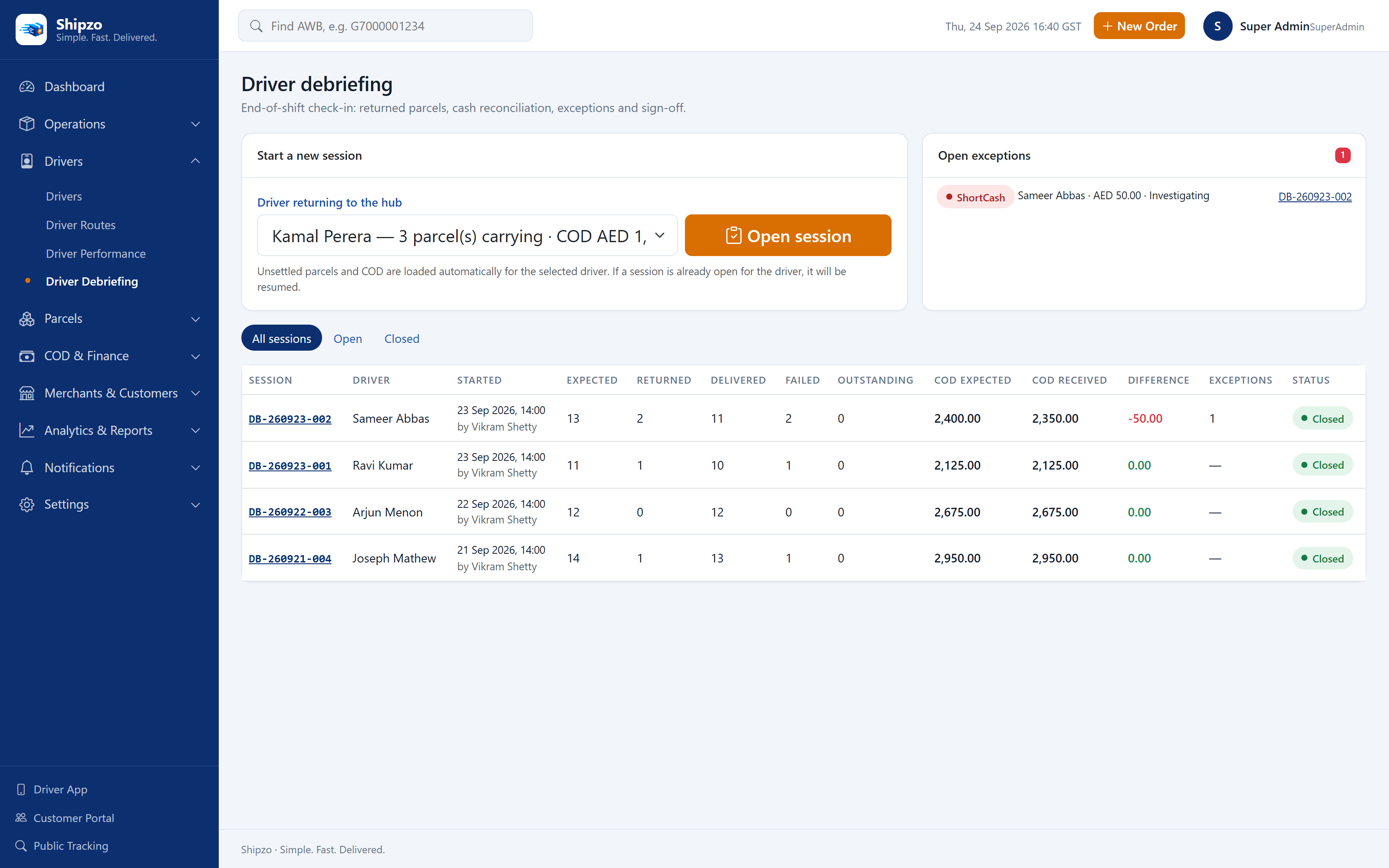Click the red open exceptions count badge
Image resolution: width=1389 pixels, height=868 pixels.
(1343, 155)
